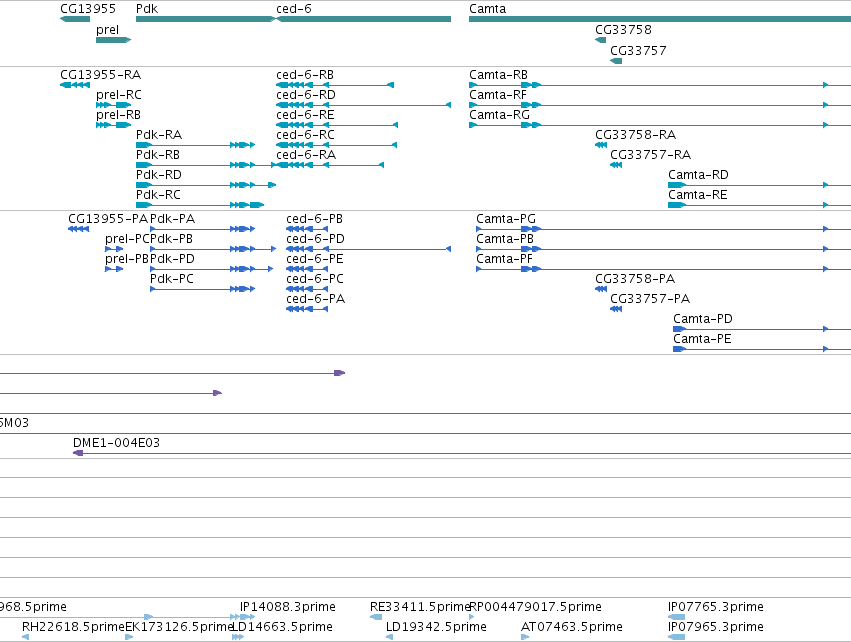The width and height of the screenshot is (851, 642).
Task: Select the DME1-004E03 clone label
Action: [116, 443]
